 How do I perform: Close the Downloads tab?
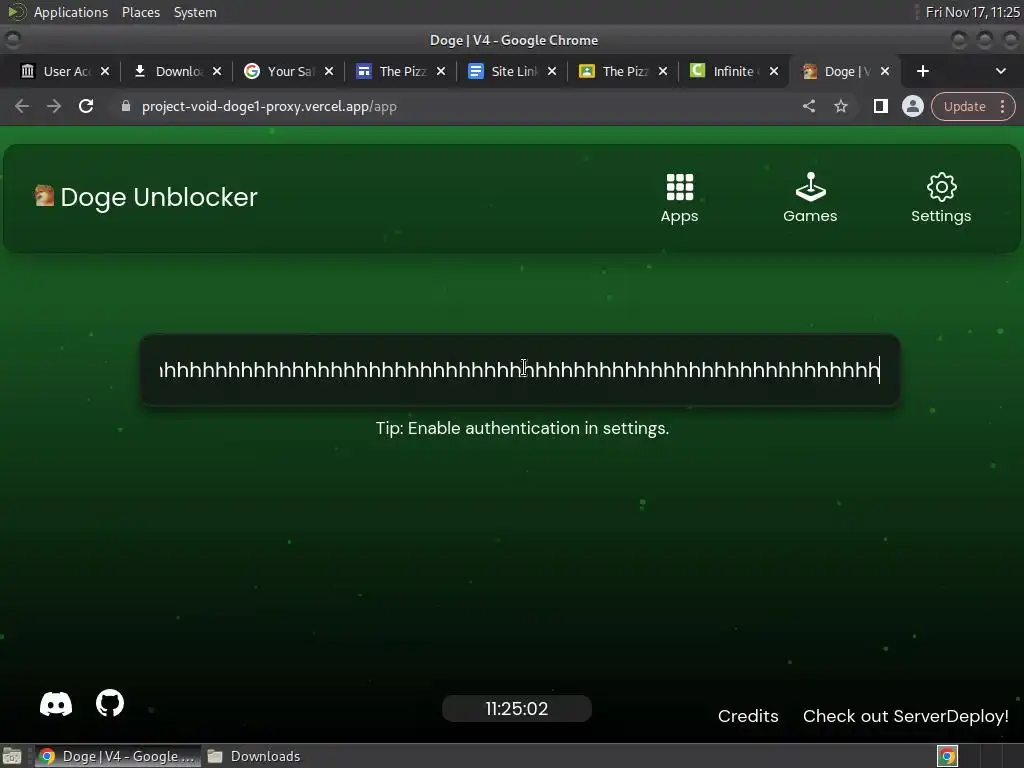tap(217, 71)
